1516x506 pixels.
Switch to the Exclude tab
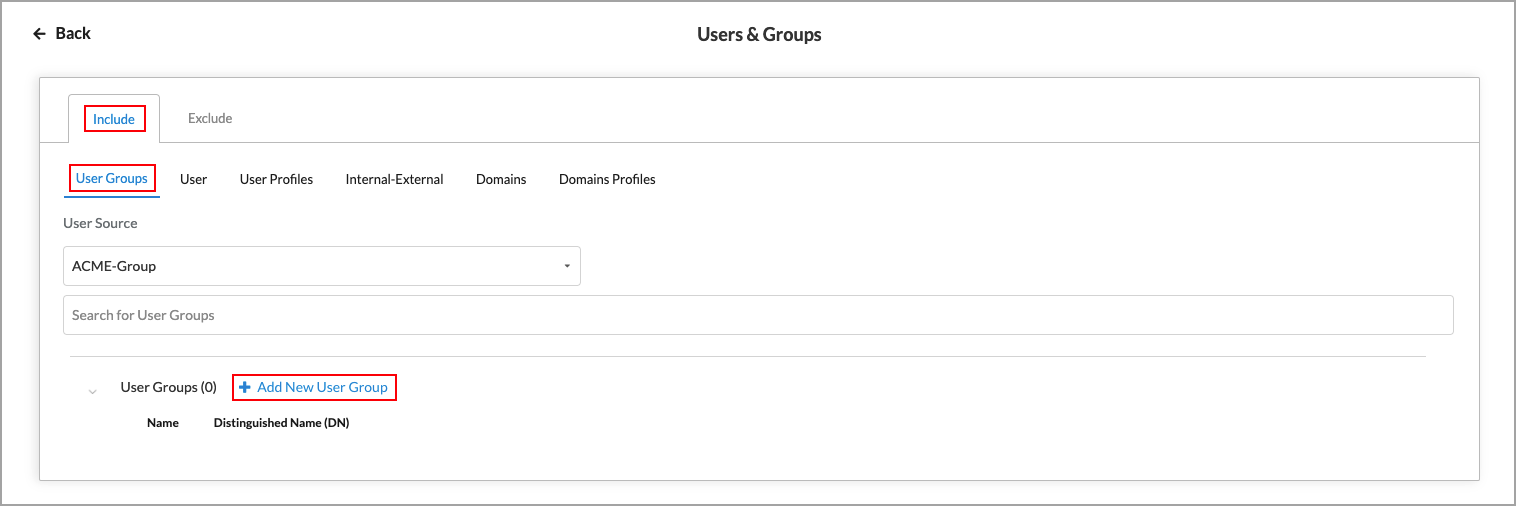tap(210, 119)
